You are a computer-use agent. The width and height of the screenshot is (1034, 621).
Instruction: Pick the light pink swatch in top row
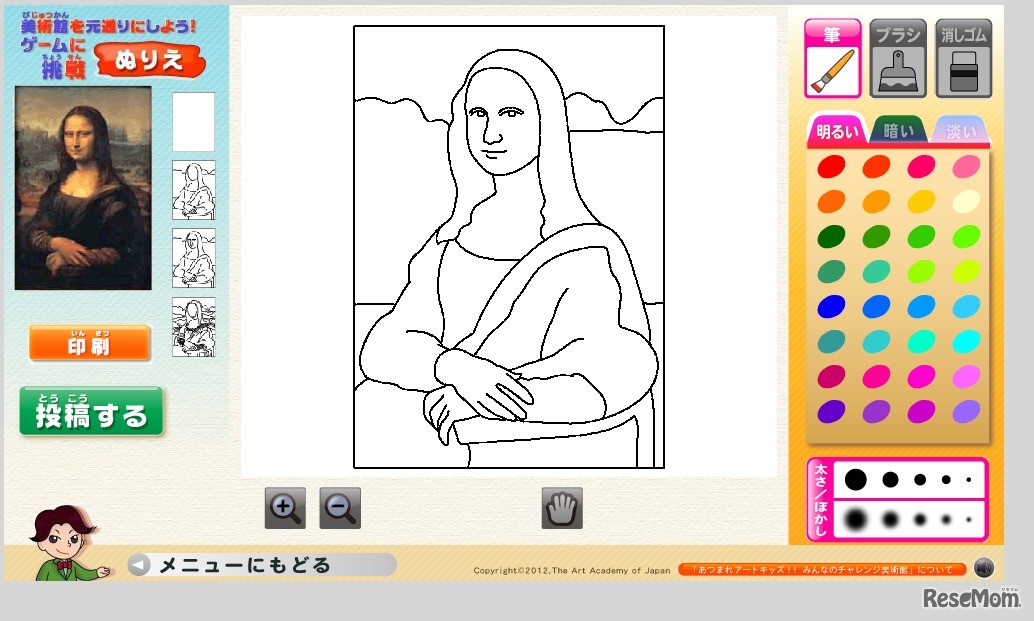(966, 166)
